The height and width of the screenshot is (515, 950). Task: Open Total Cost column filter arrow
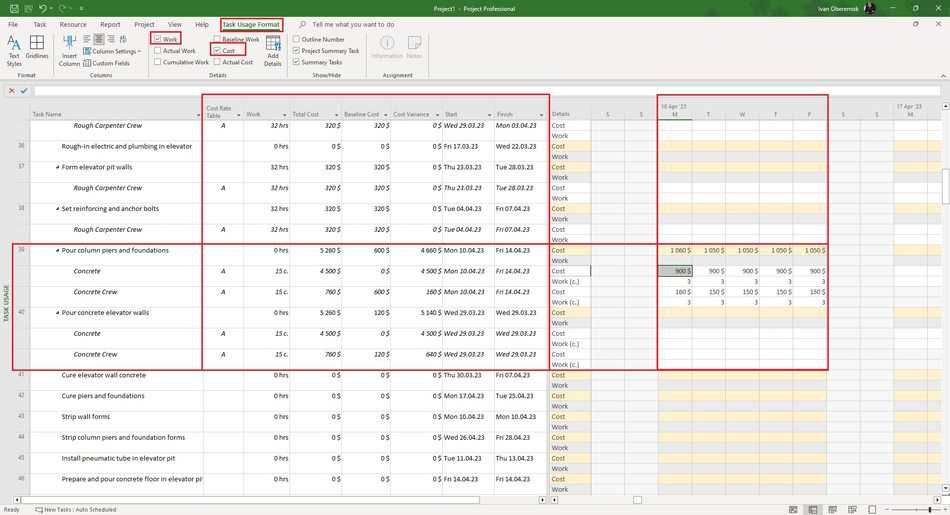point(336,115)
